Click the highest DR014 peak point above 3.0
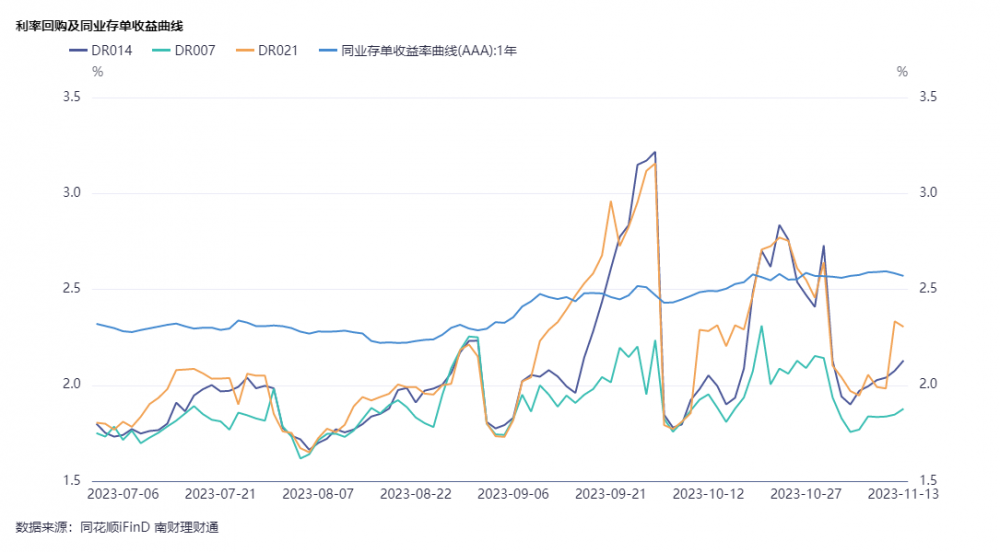 pyautogui.click(x=654, y=152)
